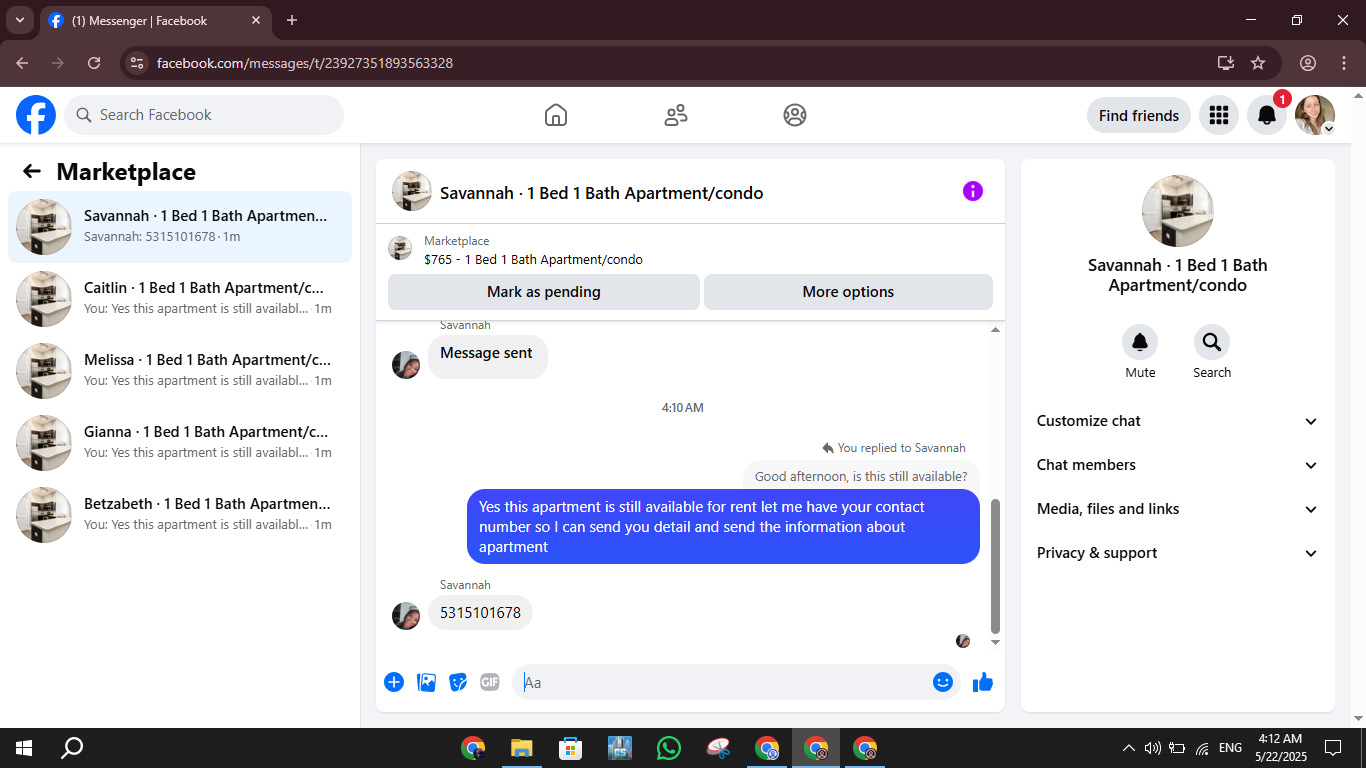Go to Facebook home via logo
Image resolution: width=1366 pixels, height=768 pixels.
pos(36,115)
